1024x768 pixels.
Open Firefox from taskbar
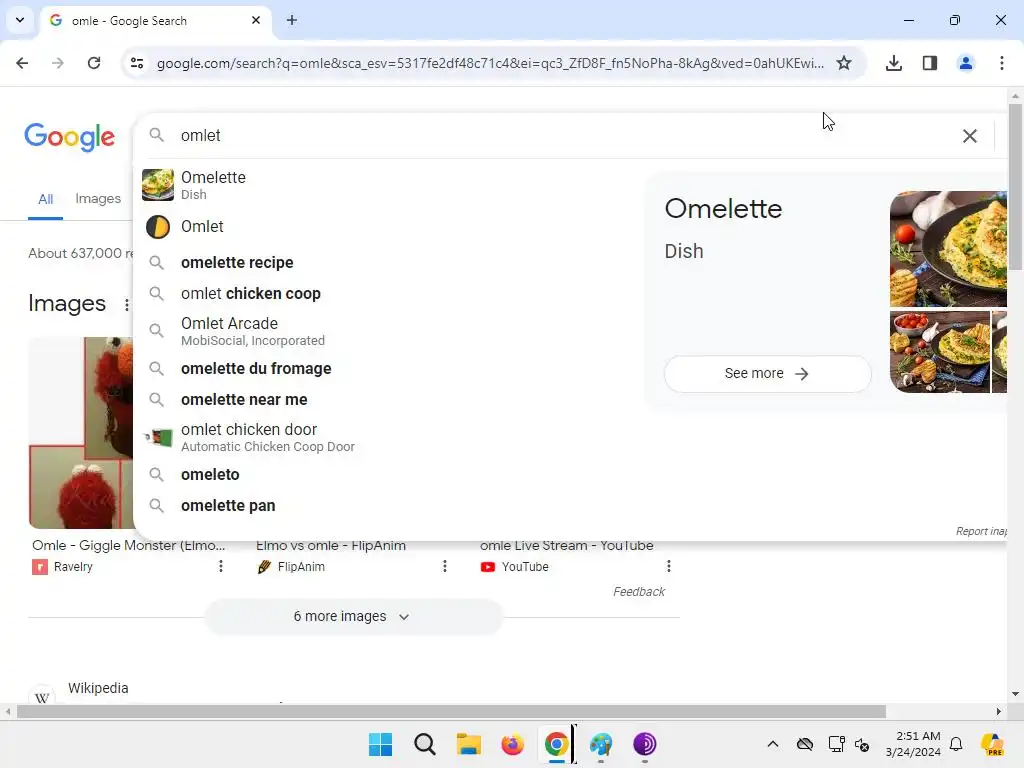[x=513, y=744]
